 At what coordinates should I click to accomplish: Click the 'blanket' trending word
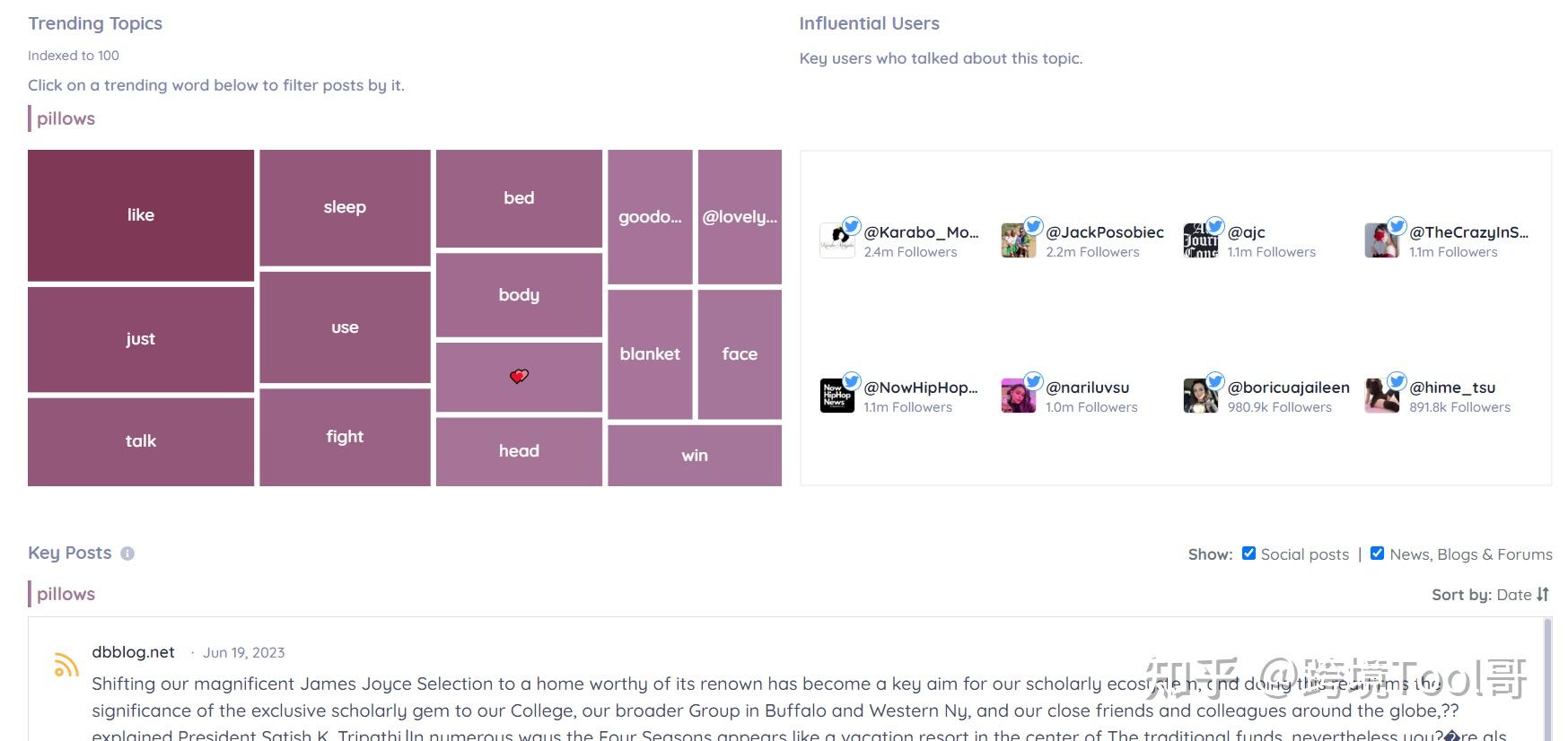pyautogui.click(x=650, y=354)
